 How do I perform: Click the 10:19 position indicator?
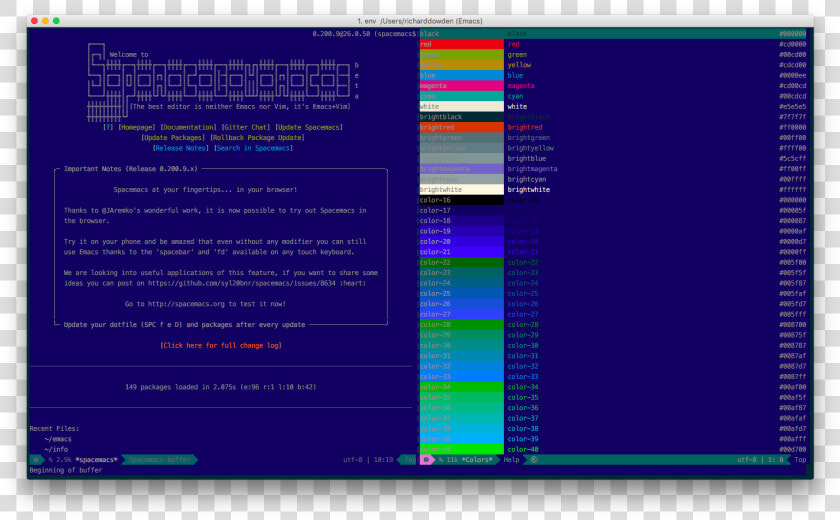(x=383, y=459)
